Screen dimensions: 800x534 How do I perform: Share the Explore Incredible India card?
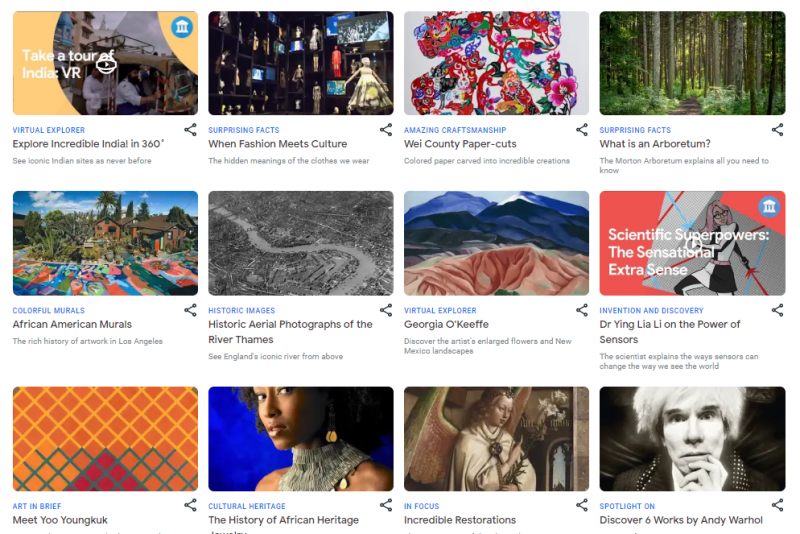pyautogui.click(x=190, y=130)
